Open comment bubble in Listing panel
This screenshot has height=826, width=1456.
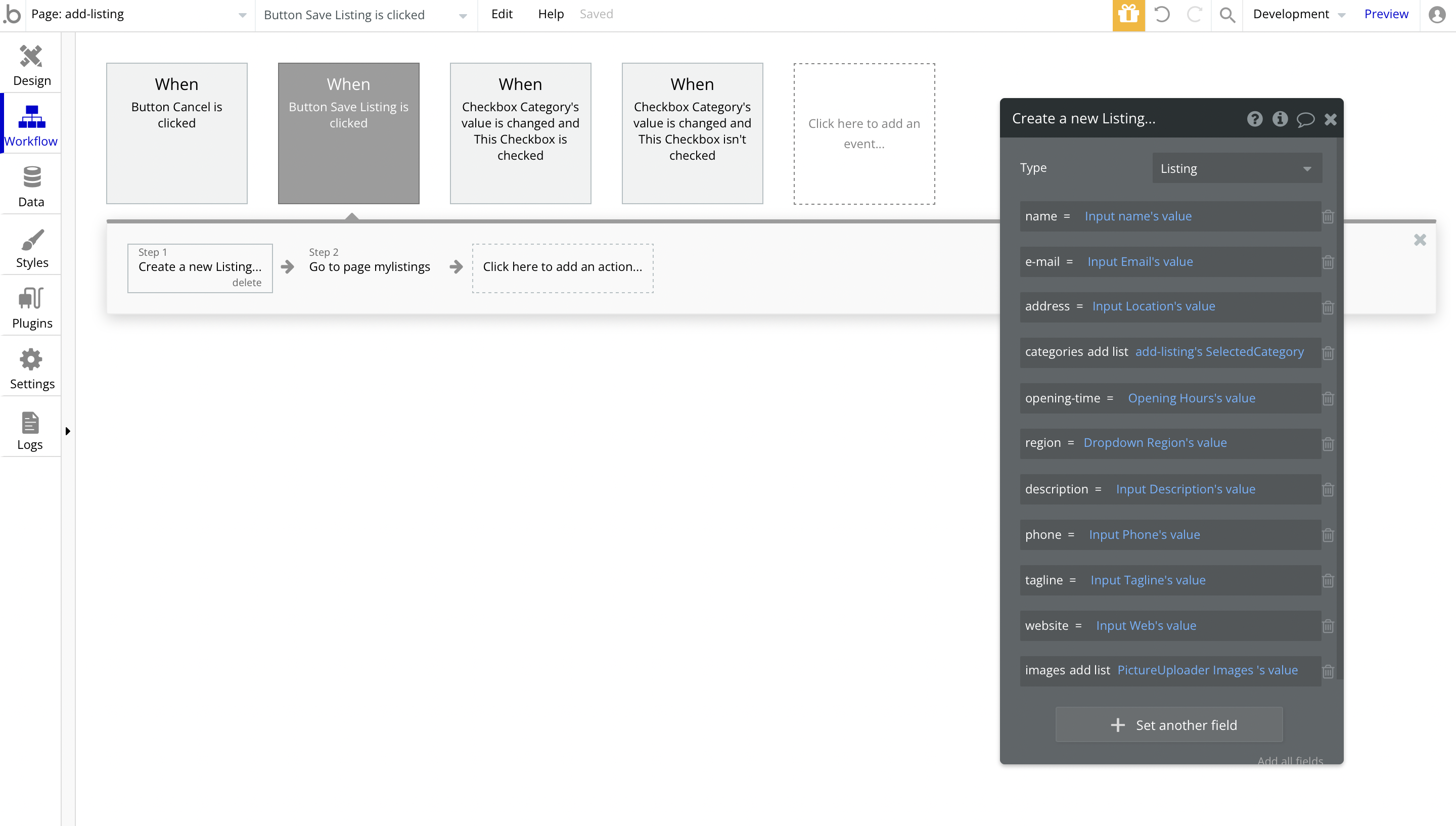[1305, 119]
